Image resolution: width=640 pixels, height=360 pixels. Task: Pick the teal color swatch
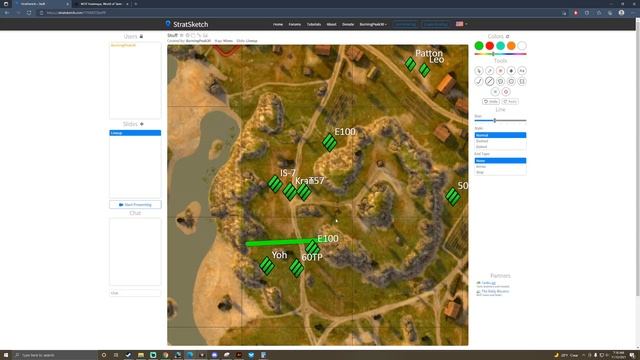point(500,46)
